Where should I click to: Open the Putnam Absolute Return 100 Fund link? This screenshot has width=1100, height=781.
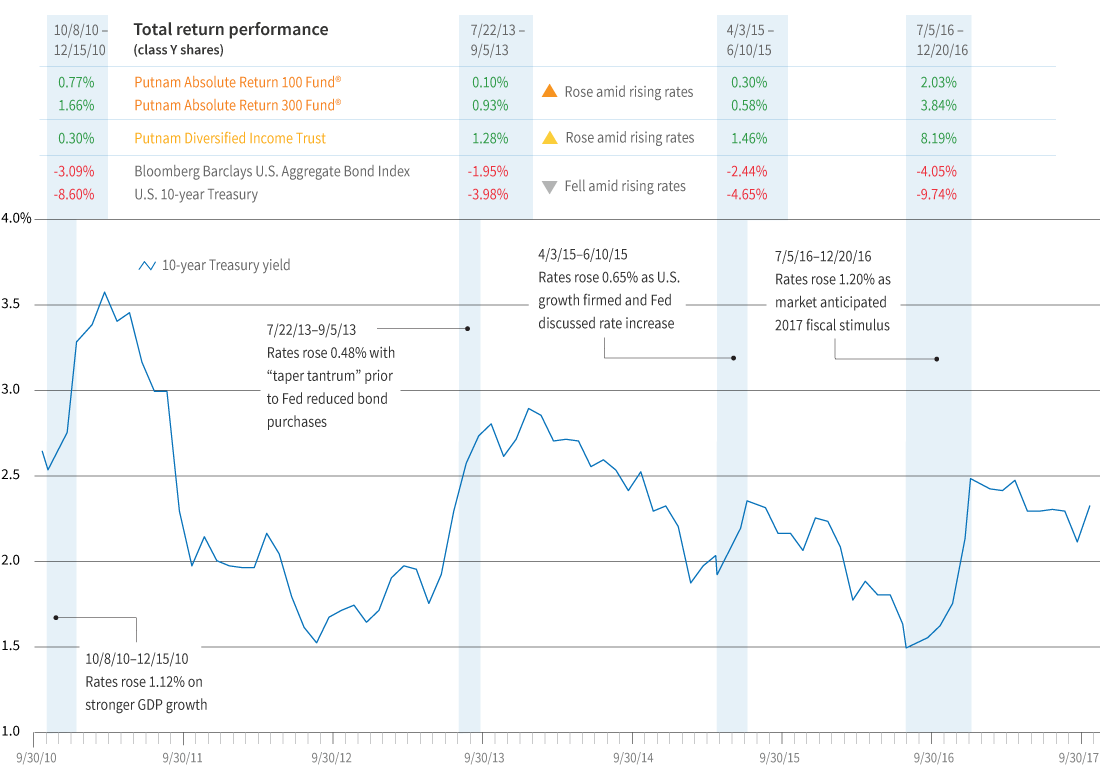point(238,81)
